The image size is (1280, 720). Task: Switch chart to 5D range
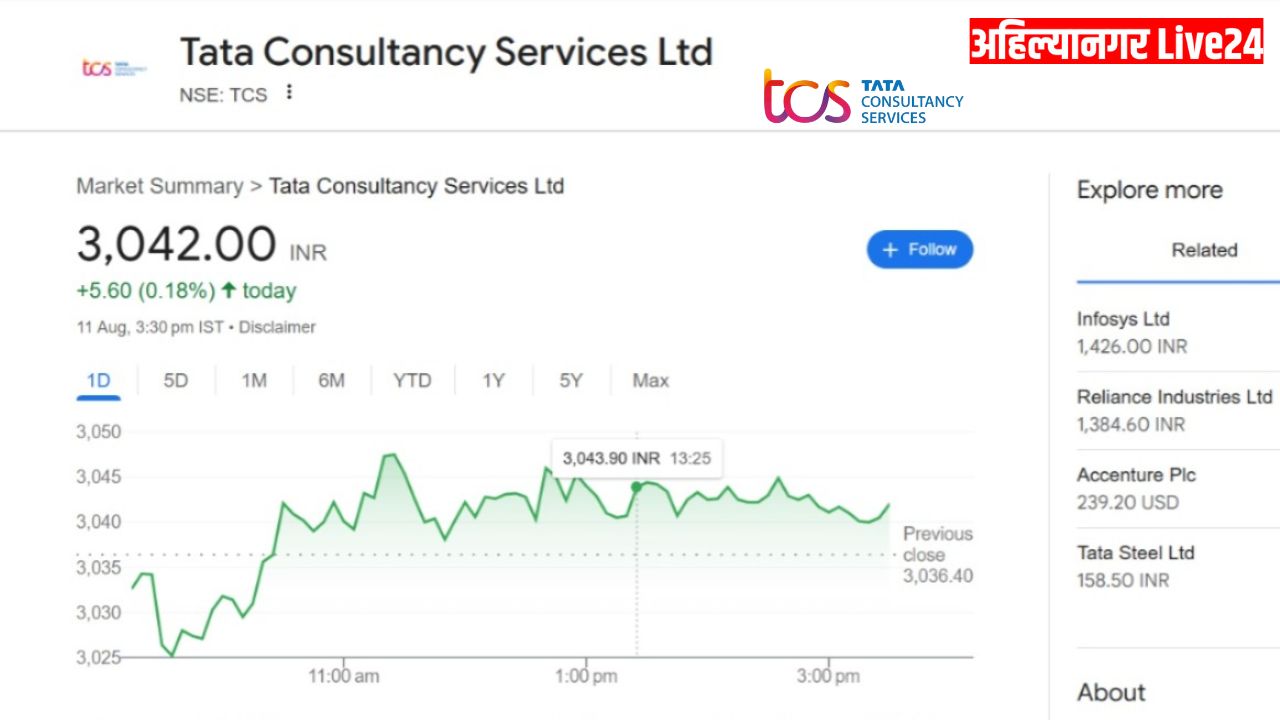[176, 381]
